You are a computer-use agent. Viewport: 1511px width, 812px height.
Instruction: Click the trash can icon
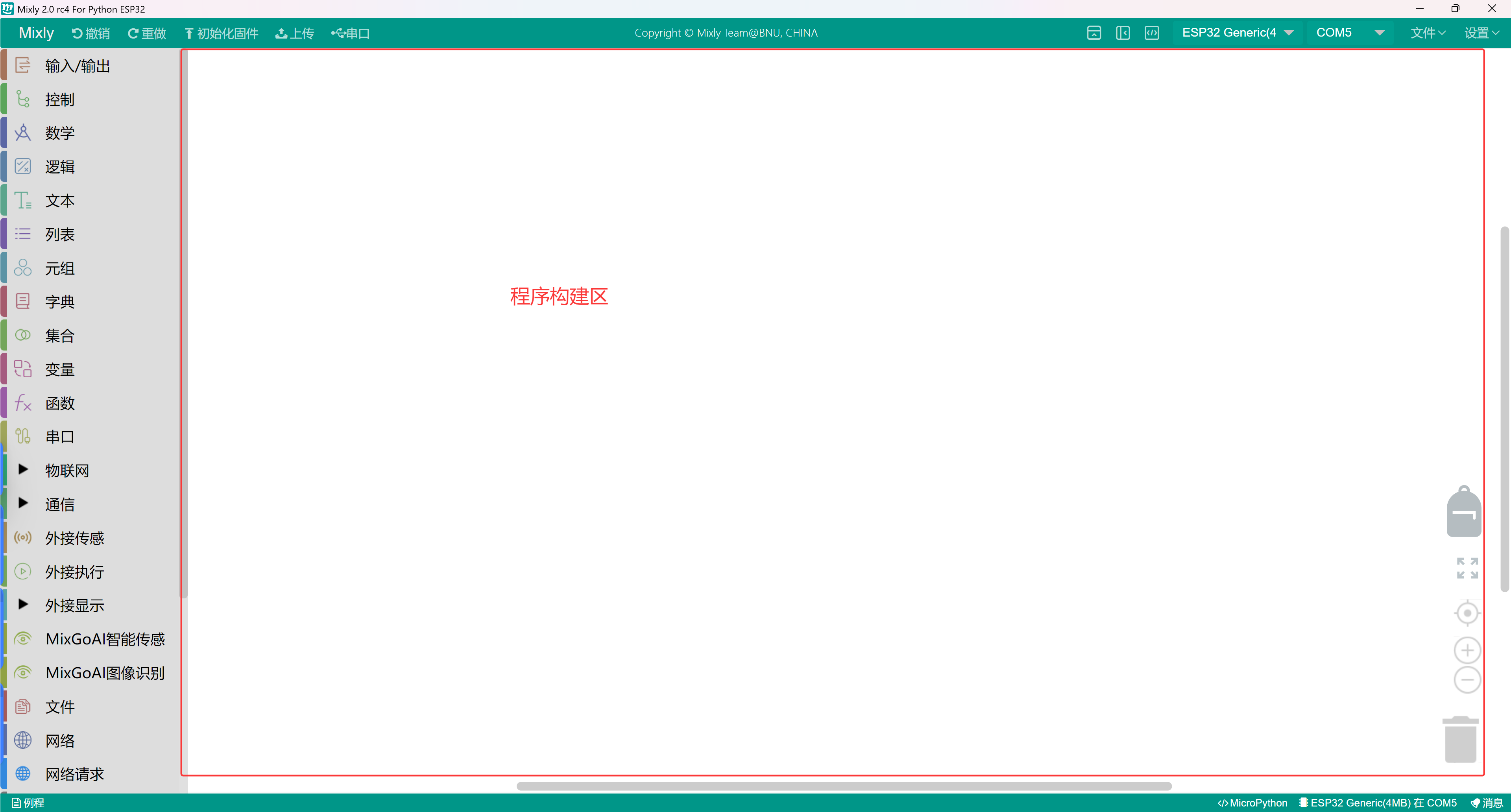tap(1460, 740)
